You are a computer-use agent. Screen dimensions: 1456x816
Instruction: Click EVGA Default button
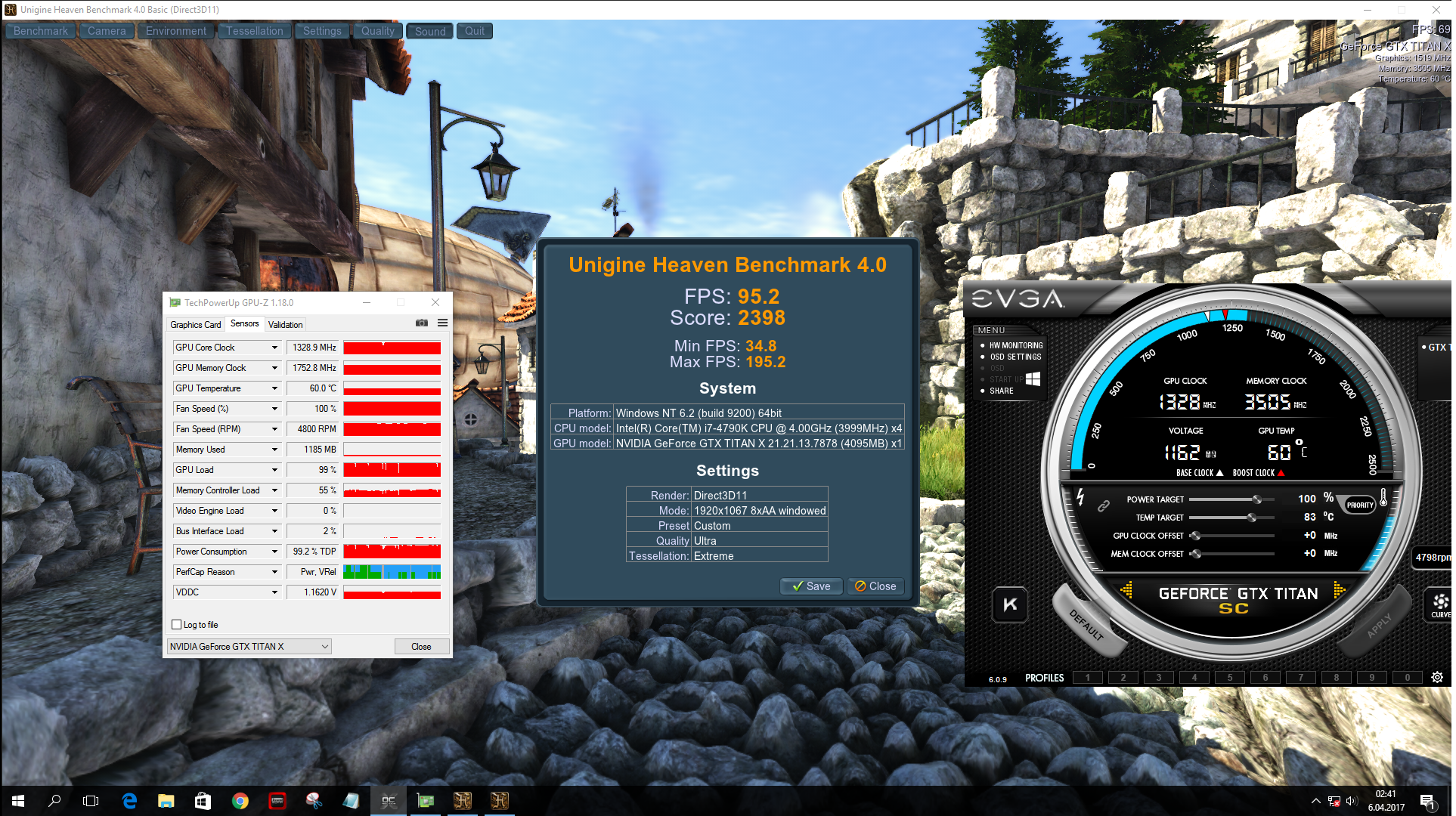(1087, 624)
